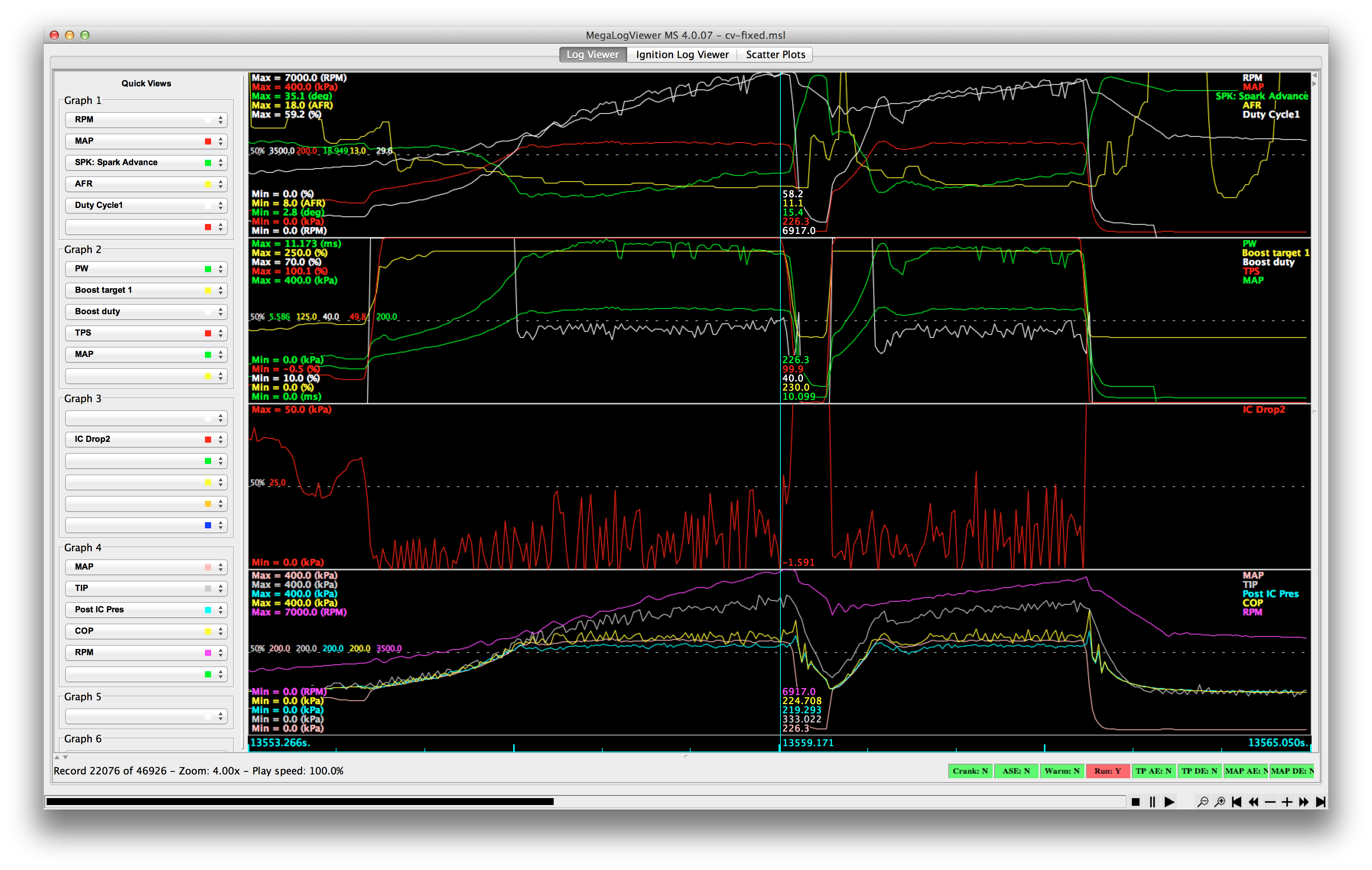Click the rewind double-arrow icon
The height and width of the screenshot is (870, 1372).
tap(1253, 802)
